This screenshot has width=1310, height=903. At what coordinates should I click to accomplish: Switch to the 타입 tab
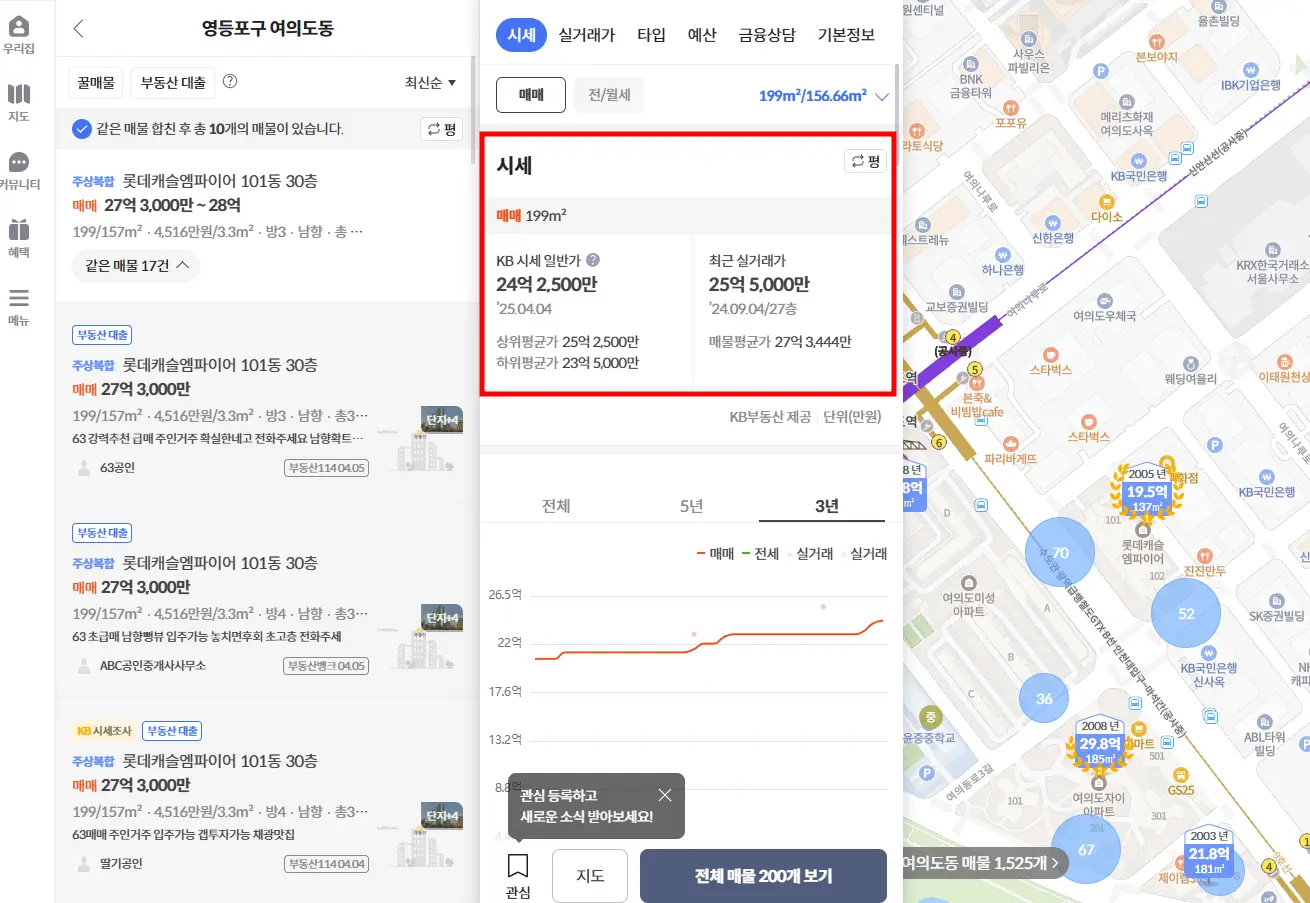pos(651,35)
